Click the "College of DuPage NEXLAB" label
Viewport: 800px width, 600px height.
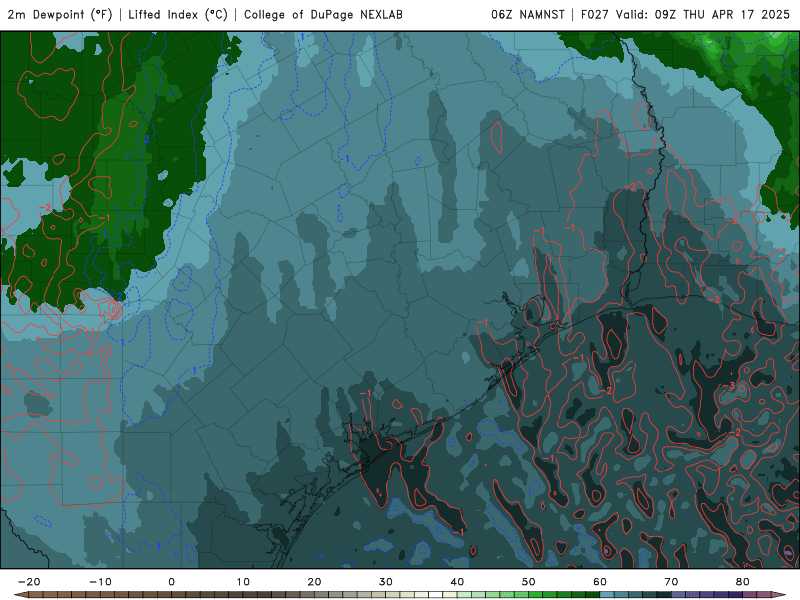323,15
